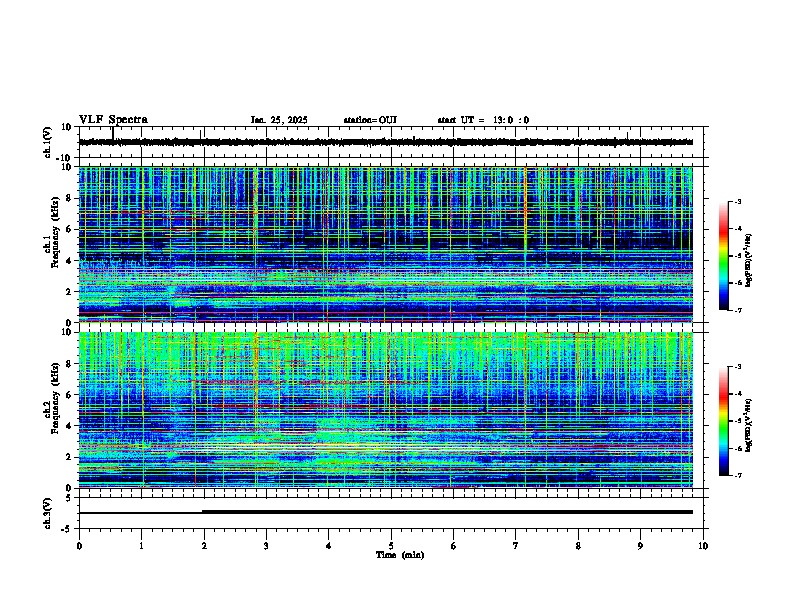Click the "ch.1(V)" waveform axis label
This screenshot has width=792, height=612.
click(x=48, y=142)
